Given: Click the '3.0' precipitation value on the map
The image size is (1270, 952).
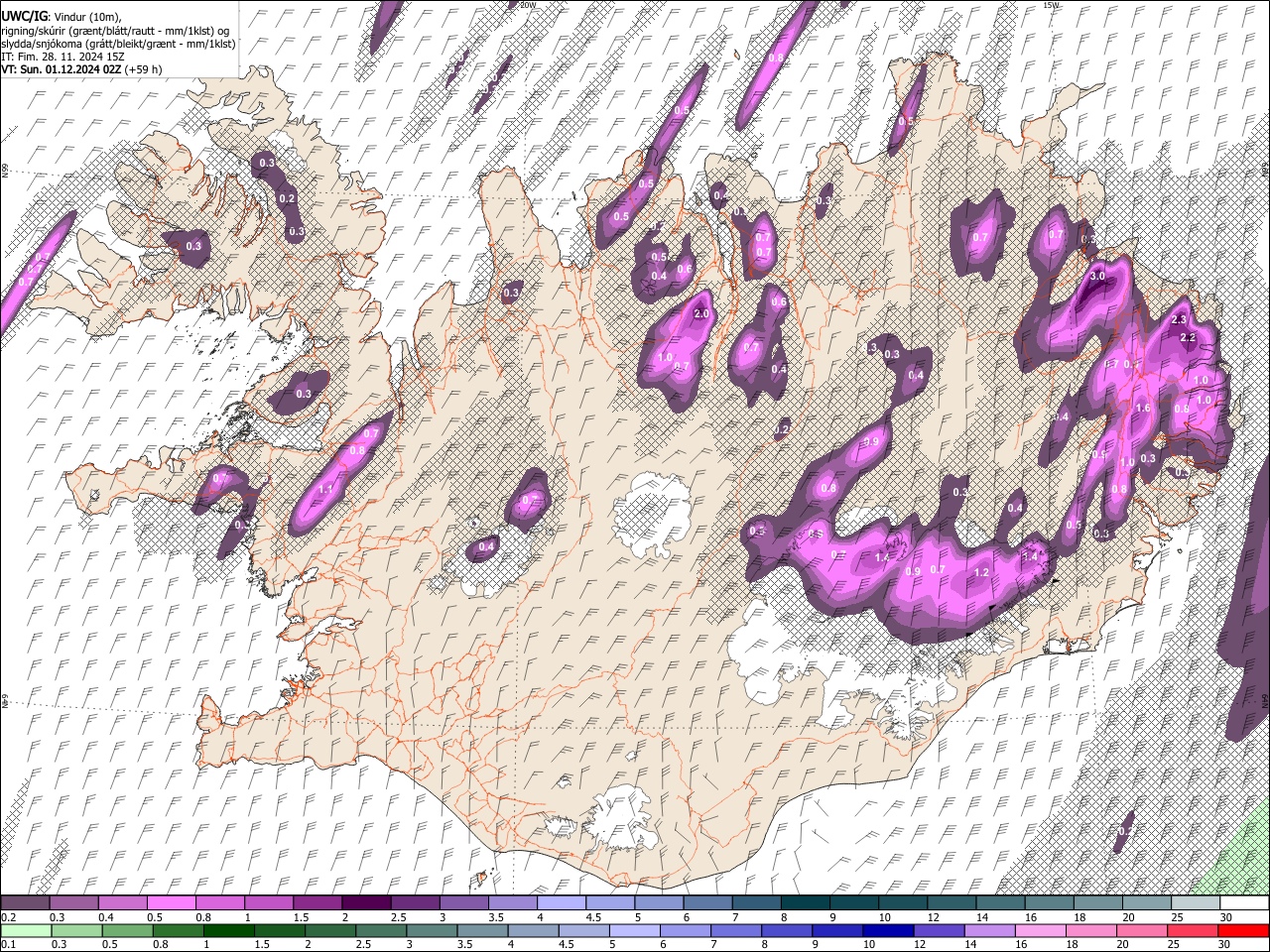Looking at the screenshot, I should pyautogui.click(x=1097, y=276).
